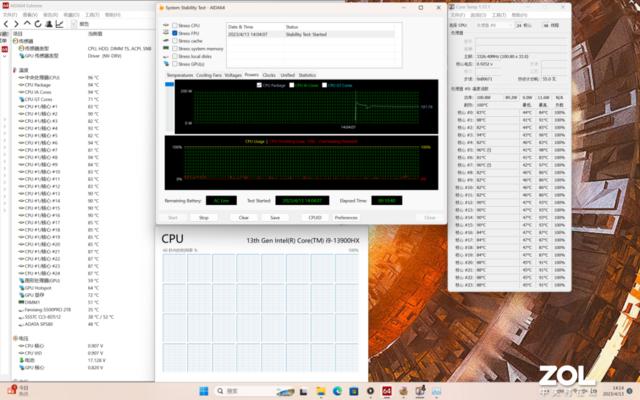The image size is (640, 400).
Task: Go back using AIDA64 toolbar back arrow
Action: click(x=6, y=24)
